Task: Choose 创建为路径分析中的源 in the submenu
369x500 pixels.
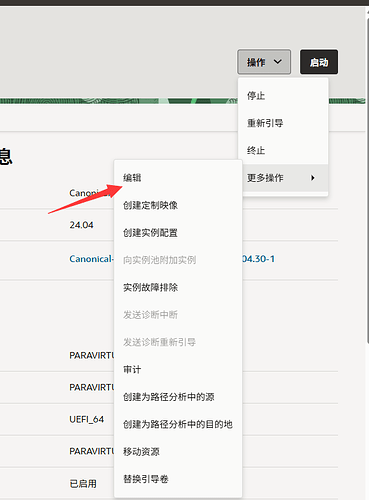Action: 178,397
